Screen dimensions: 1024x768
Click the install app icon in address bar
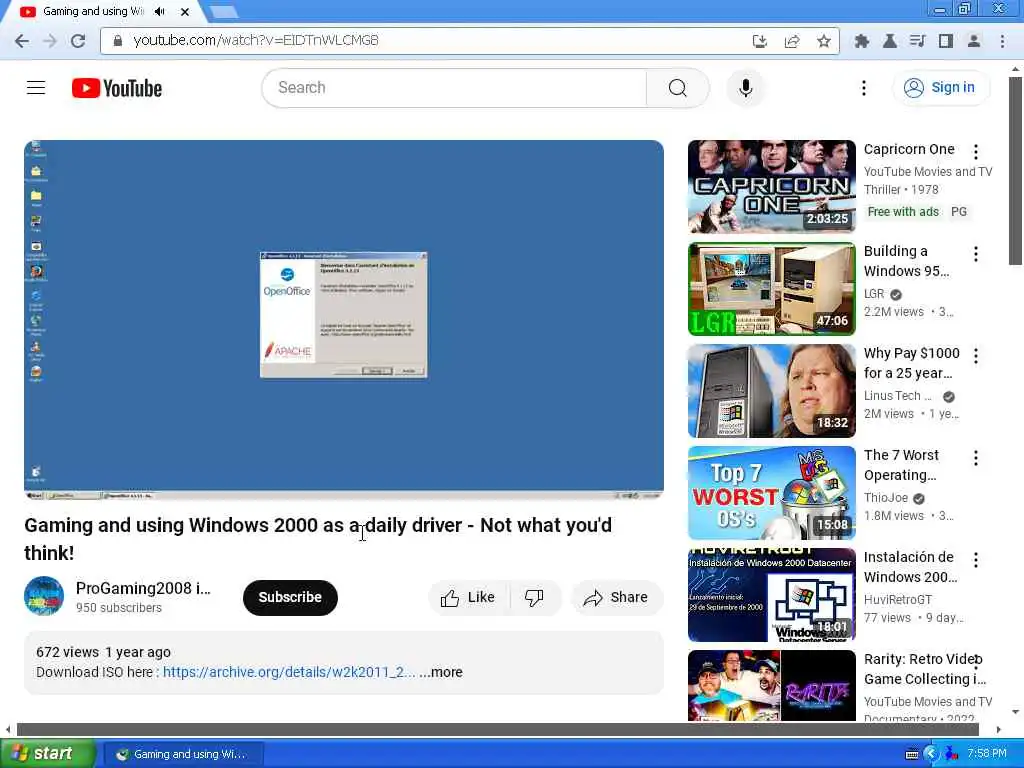[x=760, y=41]
